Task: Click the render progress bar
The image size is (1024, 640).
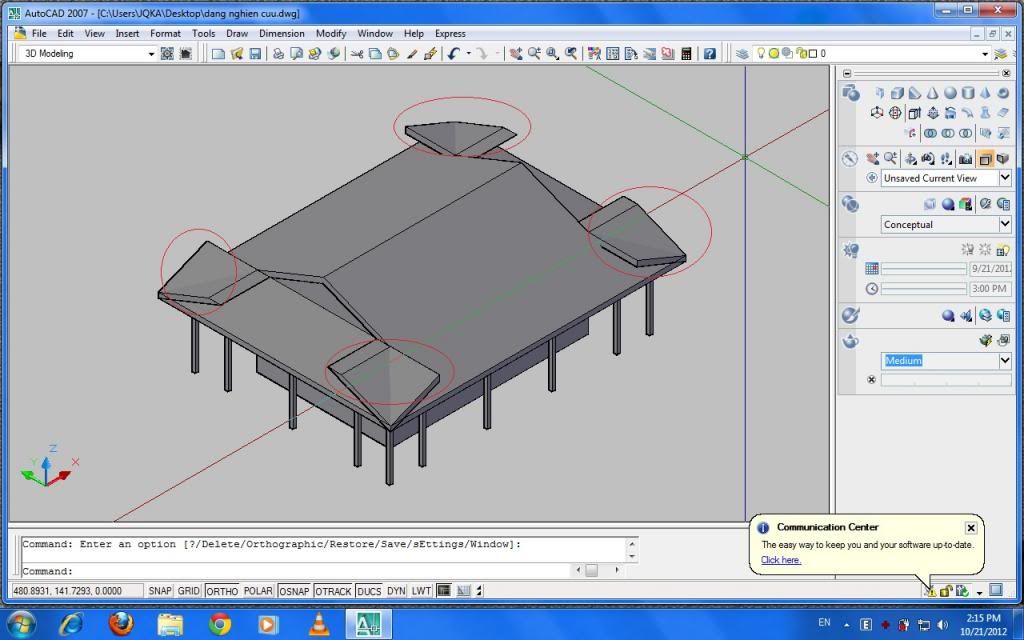Action: [x=946, y=379]
